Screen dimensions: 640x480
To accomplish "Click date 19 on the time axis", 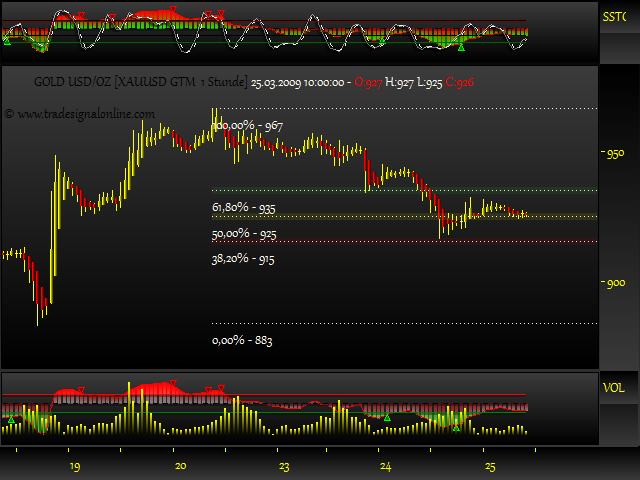I will point(75,466).
